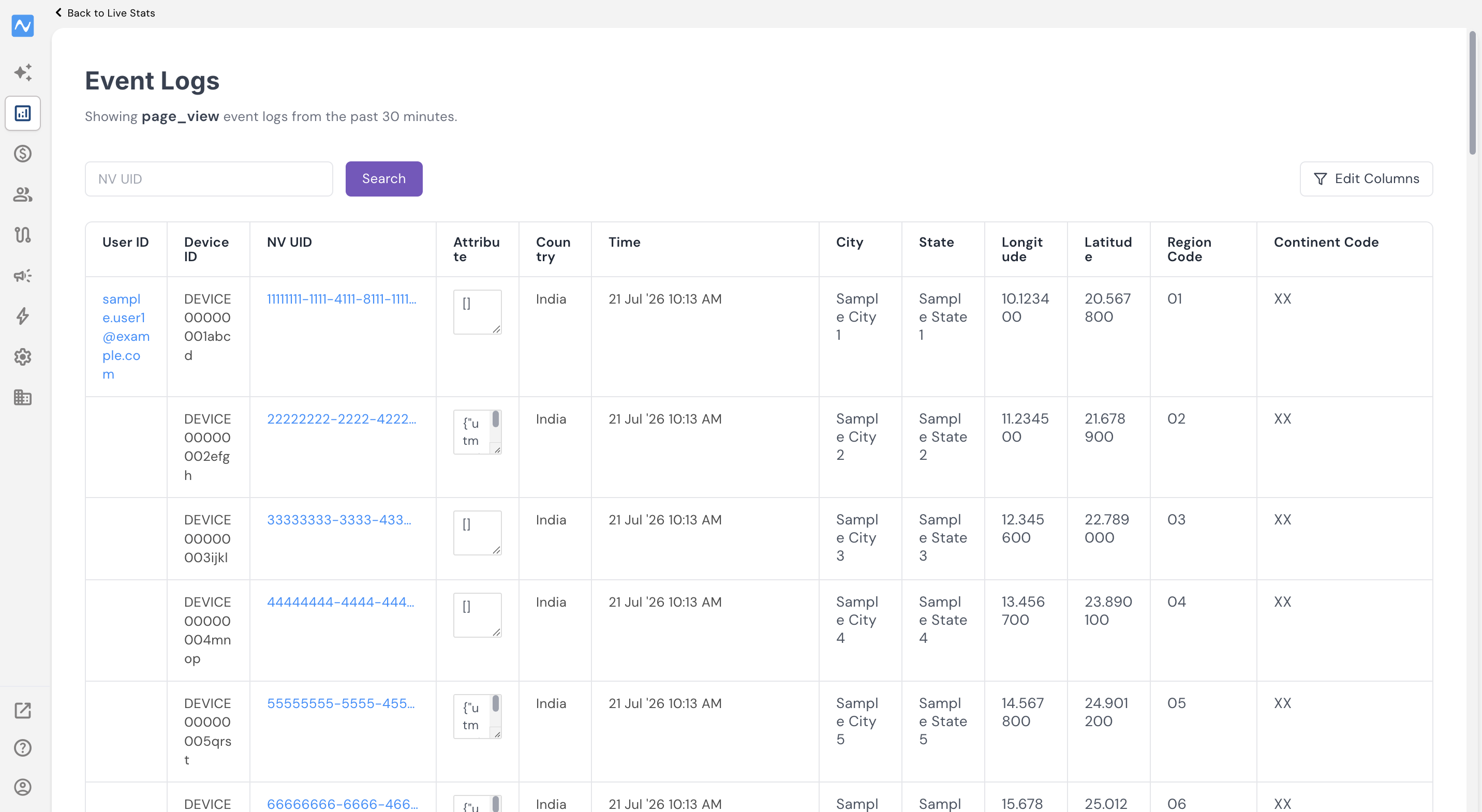1482x812 pixels.
Task: Go back to Live Stats
Action: coord(105,12)
